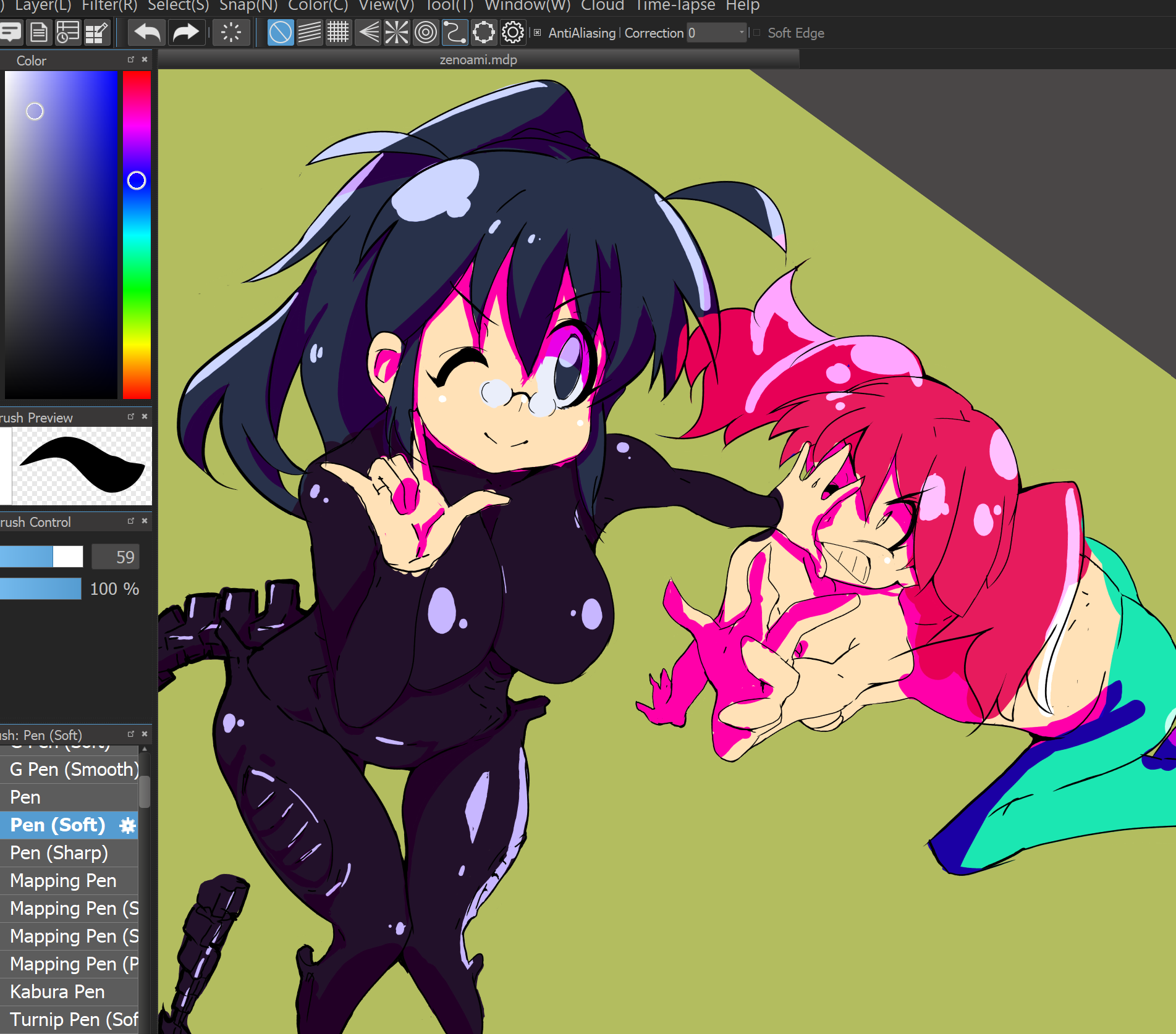
Task: Select the Turnip Pen (Sof brush
Action: point(69,1020)
